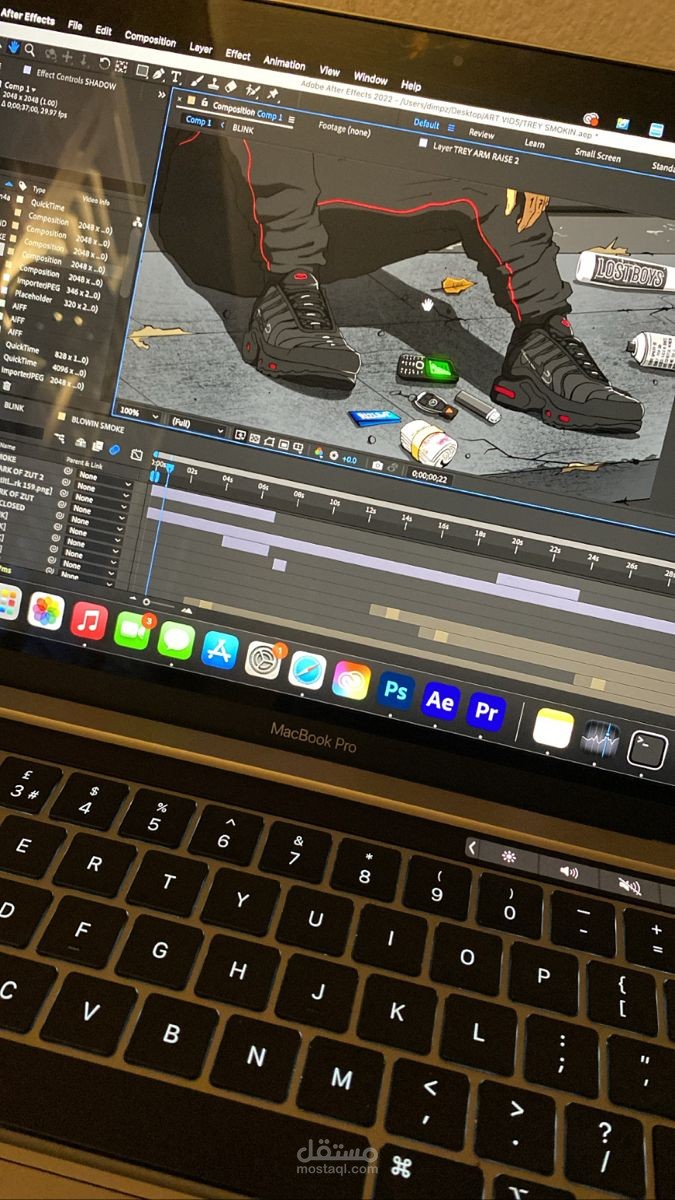Select the Type text tool
This screenshot has height=1200, width=675.
pyautogui.click(x=175, y=77)
